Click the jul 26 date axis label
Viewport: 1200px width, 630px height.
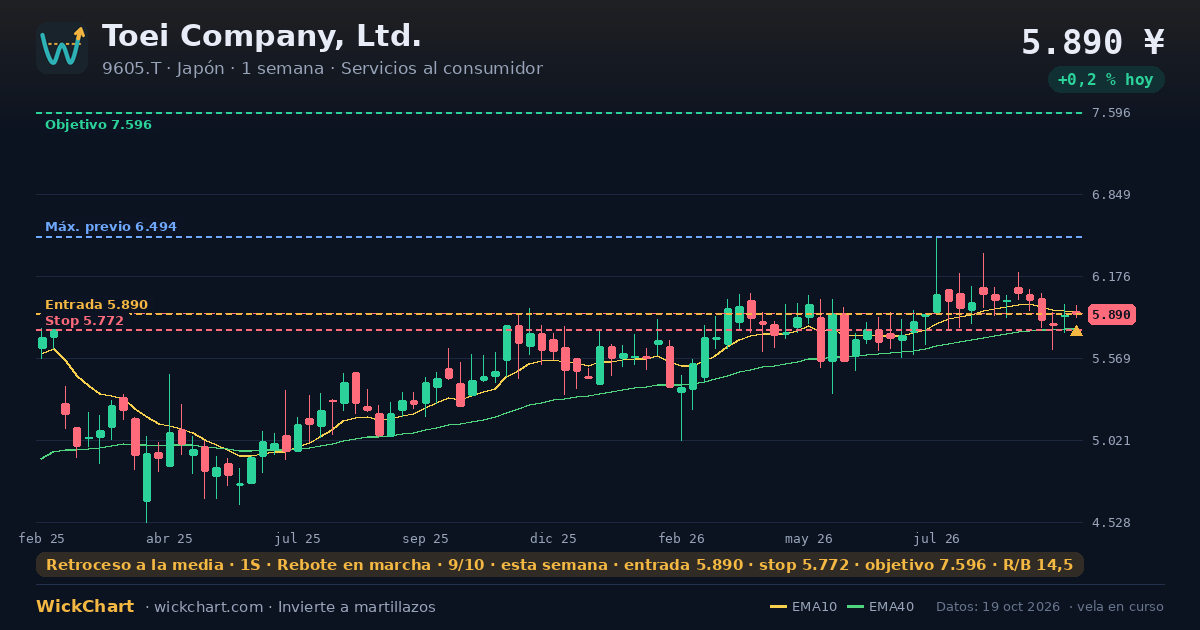pyautogui.click(x=937, y=539)
